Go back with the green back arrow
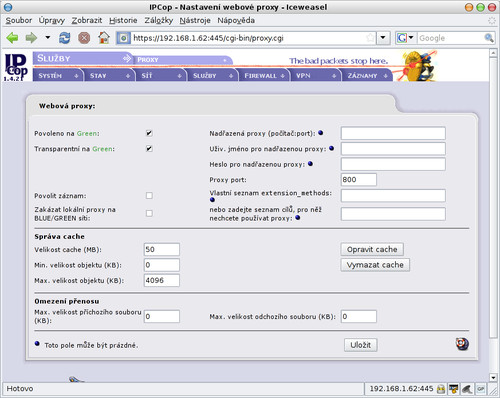The width and height of the screenshot is (500, 398). tap(12, 38)
